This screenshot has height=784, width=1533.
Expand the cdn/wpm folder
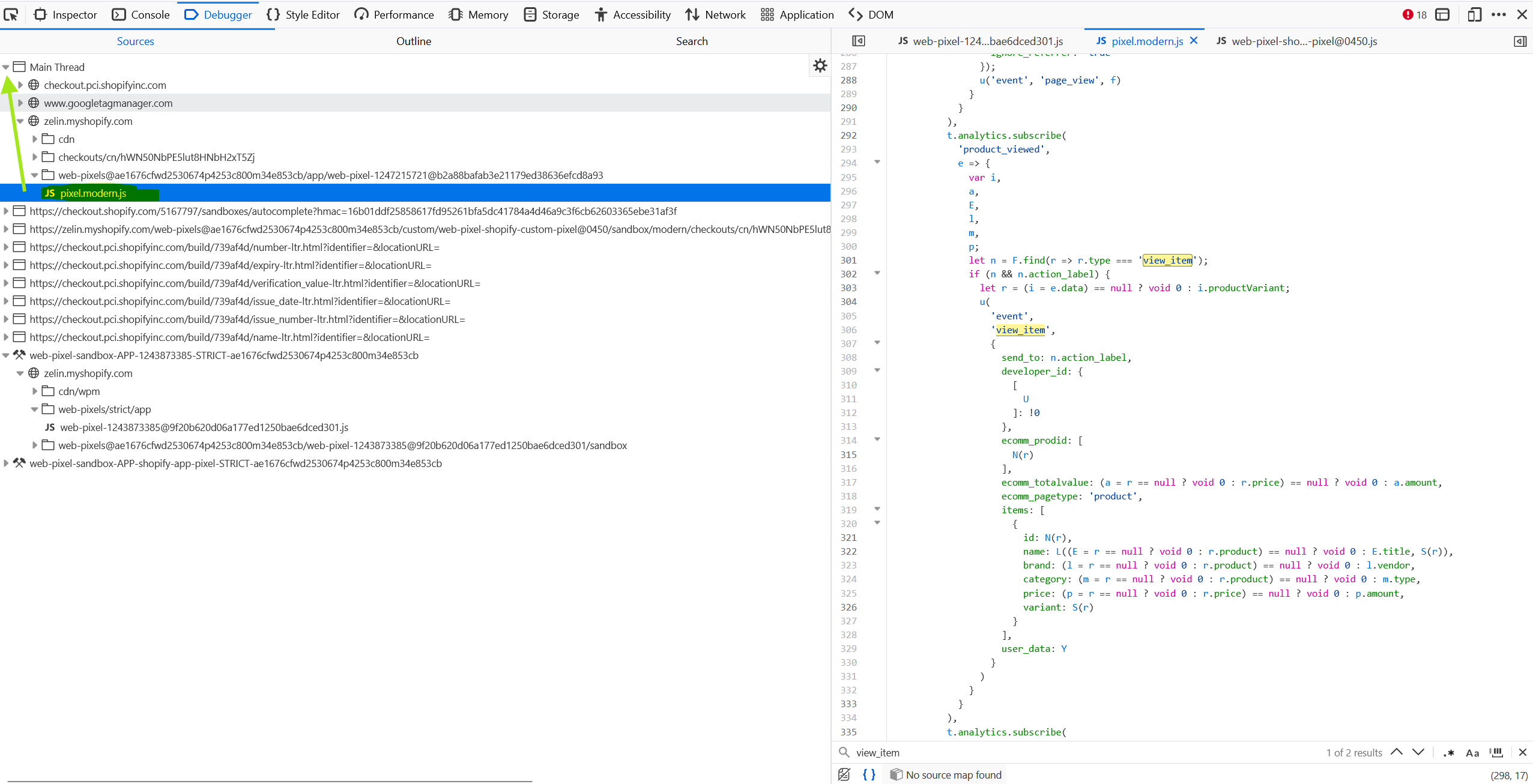click(35, 391)
